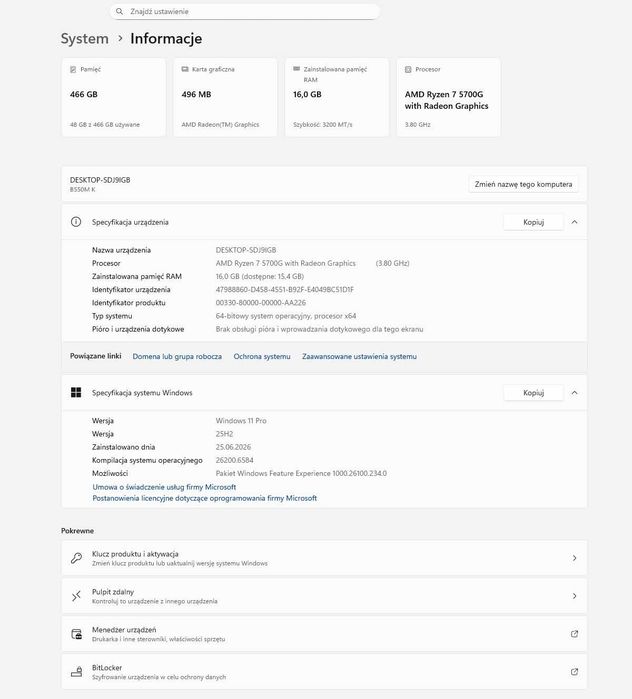Open "Domena lub grupa robocza" link
The image size is (632, 699).
pos(177,357)
